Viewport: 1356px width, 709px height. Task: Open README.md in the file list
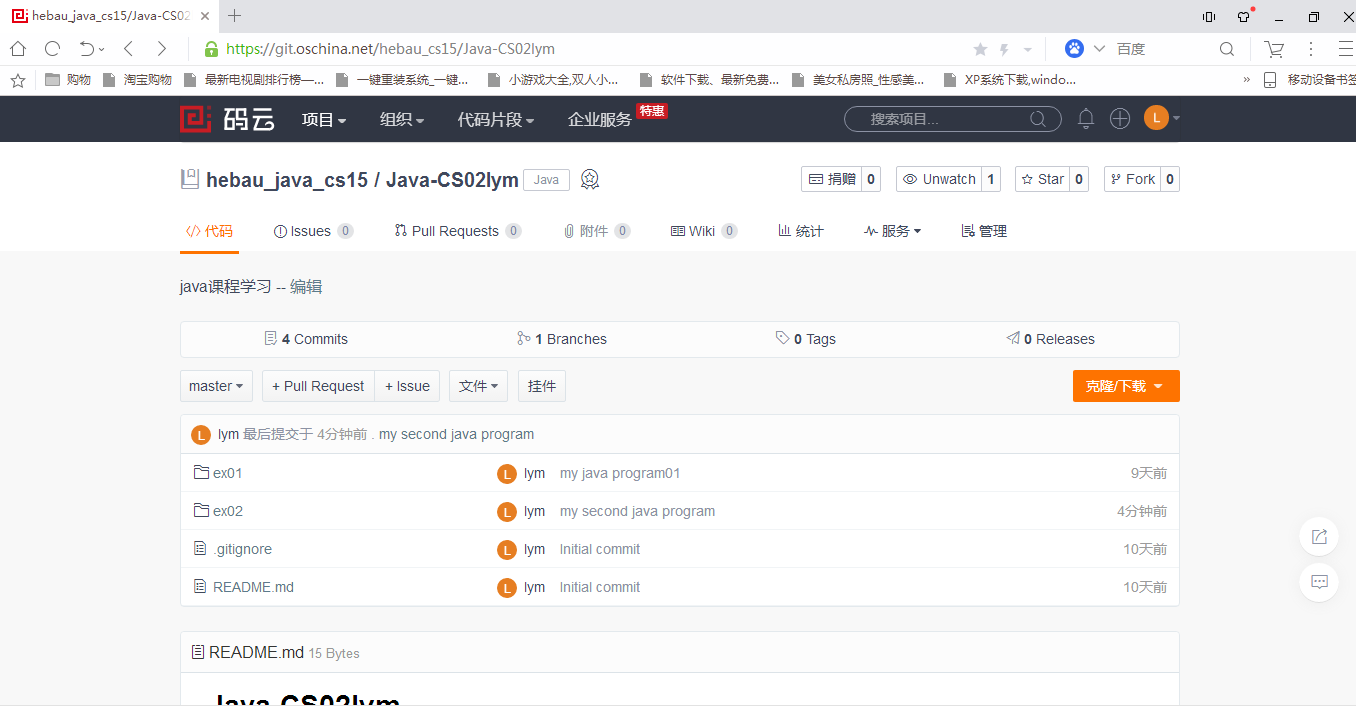tap(253, 587)
